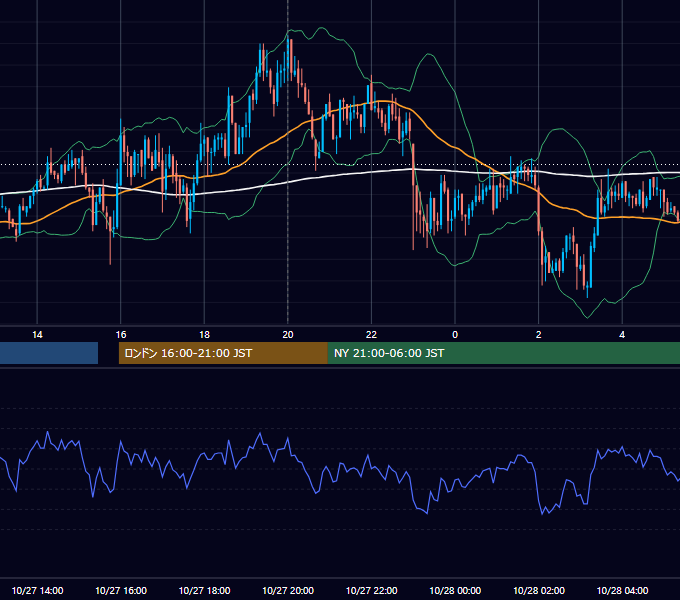
Task: Click the hour 22 axis label
Action: coord(371,335)
